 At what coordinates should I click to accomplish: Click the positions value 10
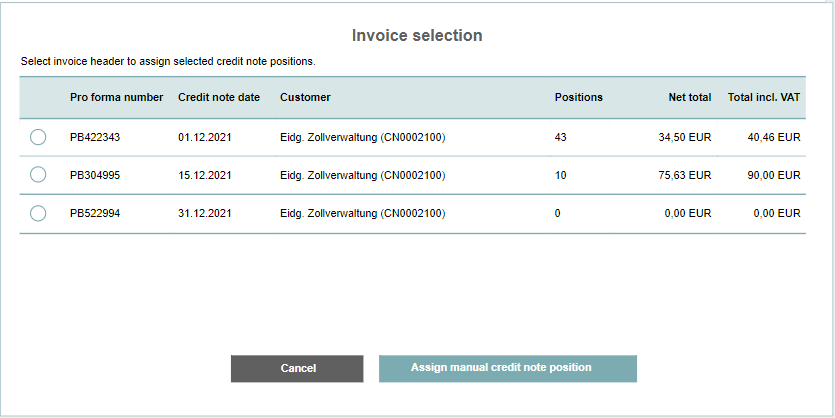tap(561, 176)
